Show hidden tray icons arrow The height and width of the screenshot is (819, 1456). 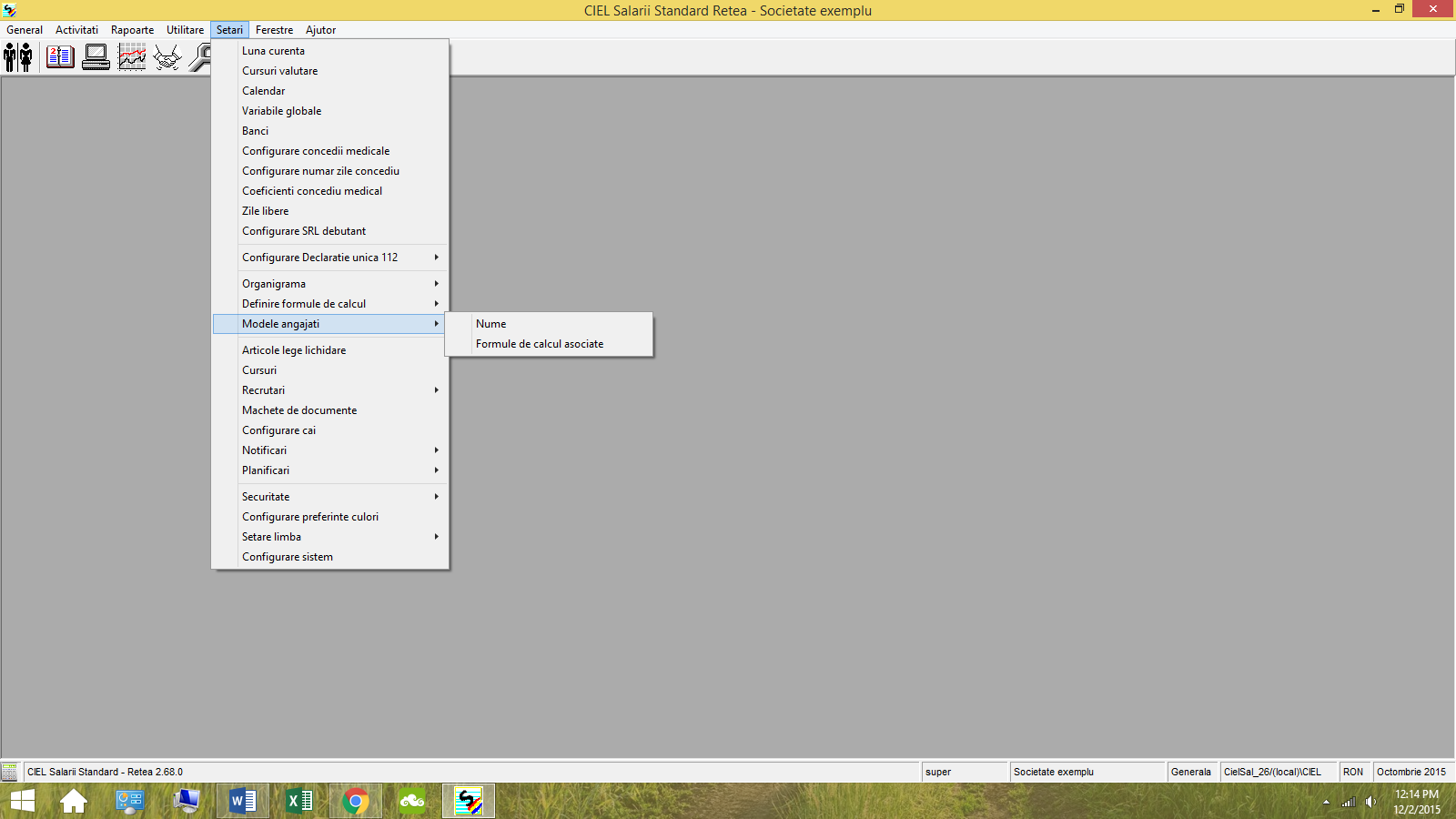pyautogui.click(x=1326, y=802)
